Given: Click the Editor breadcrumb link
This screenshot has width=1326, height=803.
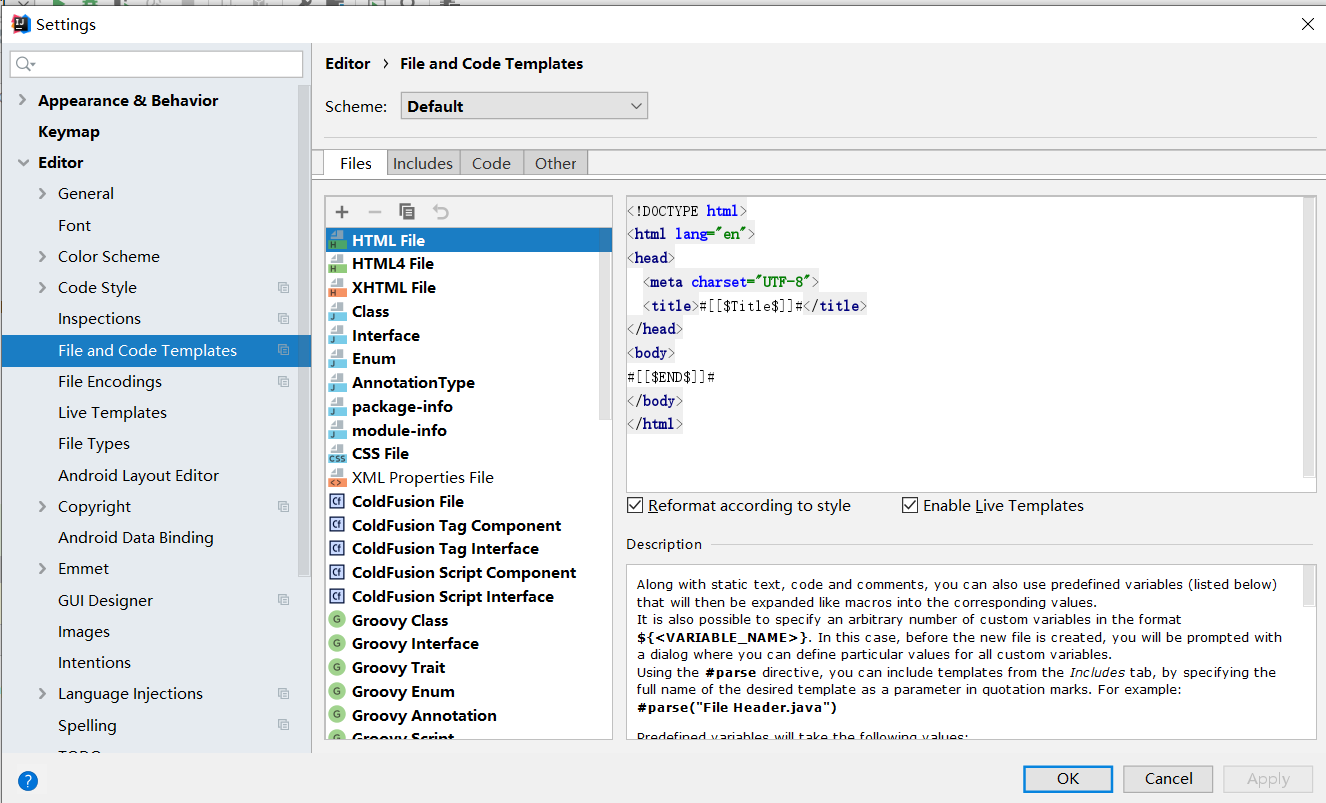Looking at the screenshot, I should pos(348,63).
